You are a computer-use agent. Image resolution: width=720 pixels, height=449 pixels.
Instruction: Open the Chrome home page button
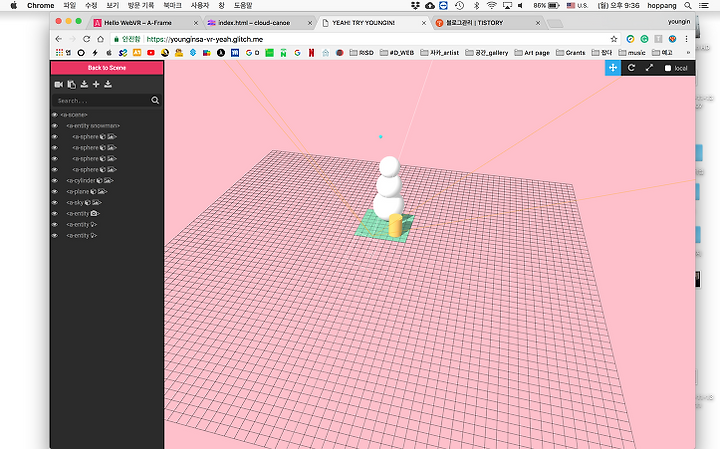click(101, 39)
